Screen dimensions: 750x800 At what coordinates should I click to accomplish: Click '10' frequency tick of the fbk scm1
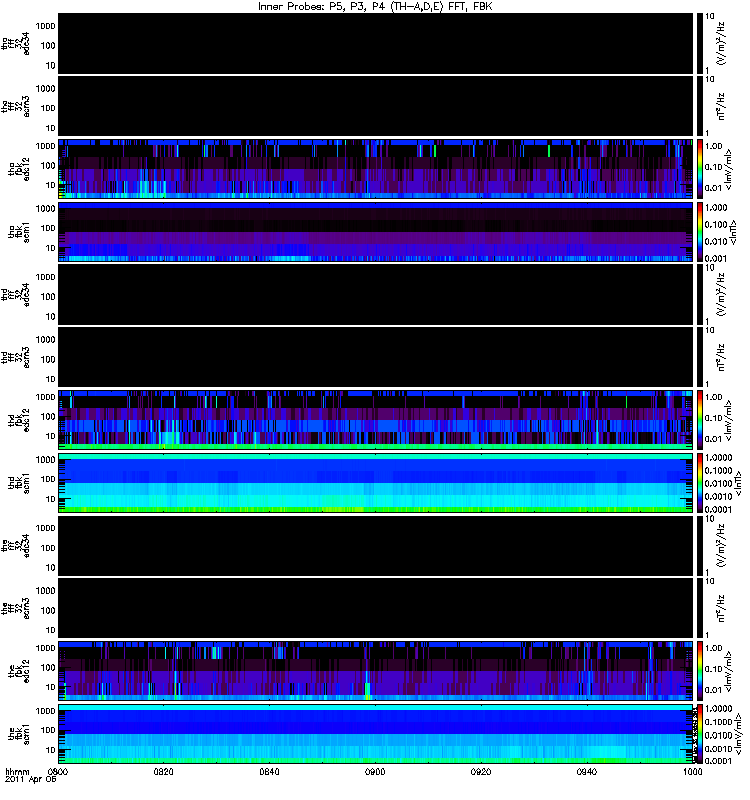pos(51,750)
